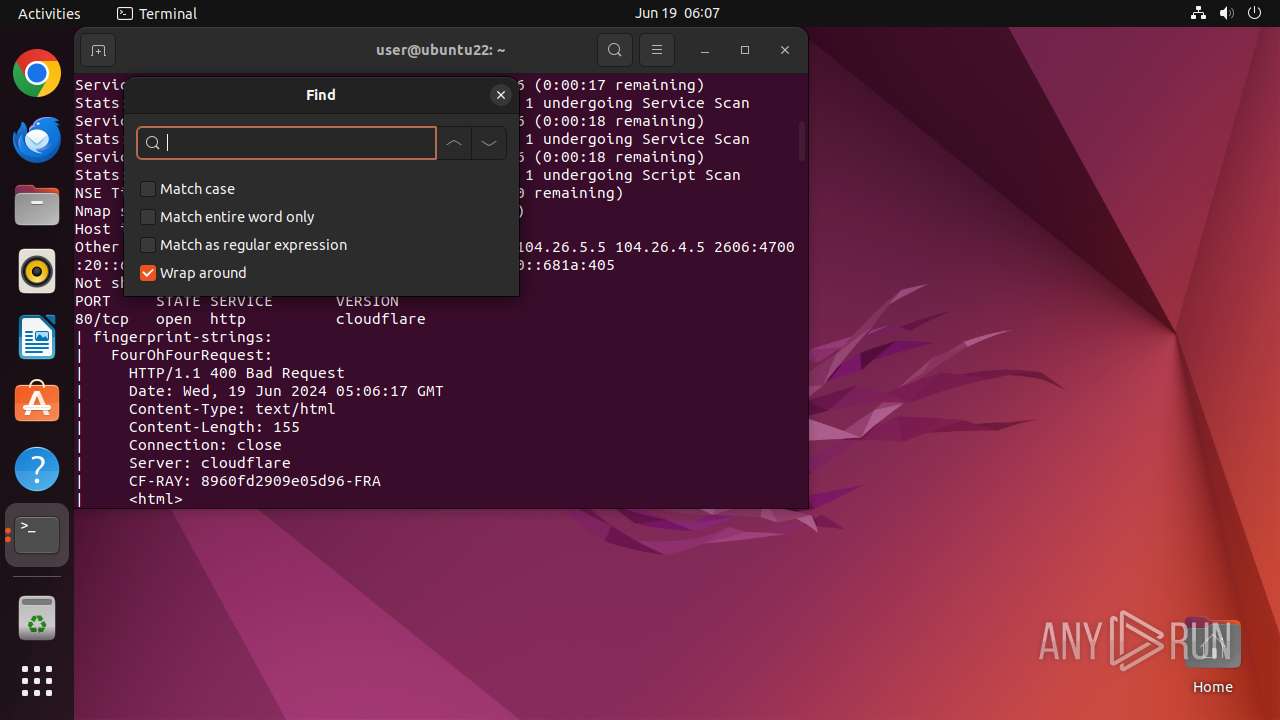Go to the next match with the down arrow

pos(489,143)
